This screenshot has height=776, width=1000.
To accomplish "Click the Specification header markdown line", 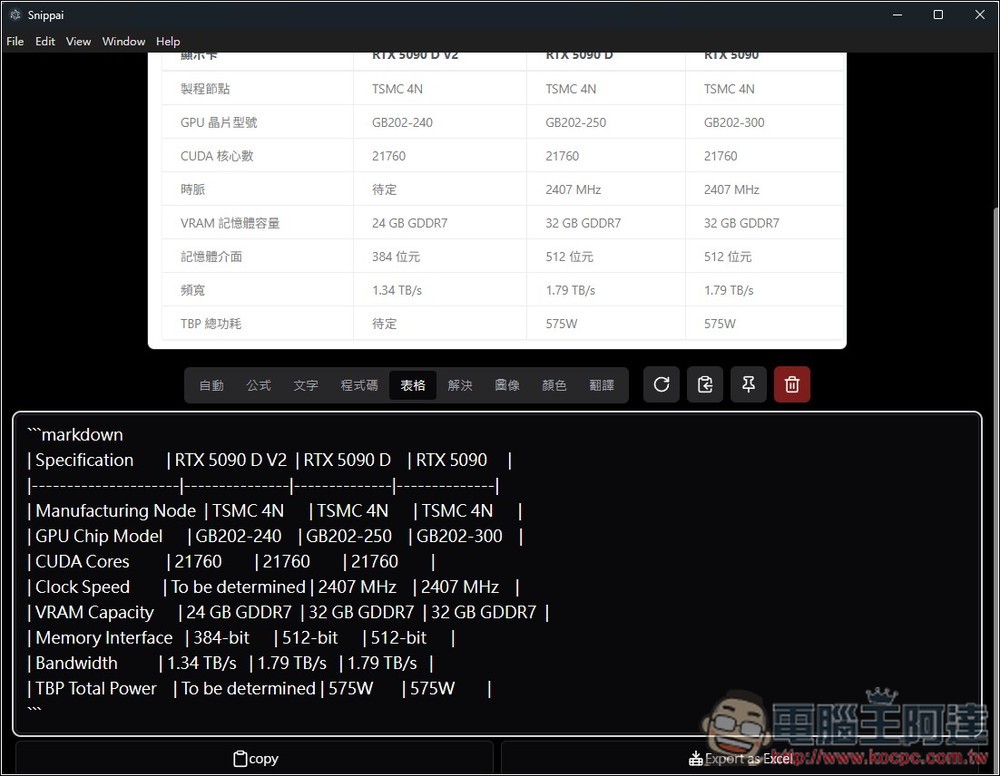I will 269,460.
